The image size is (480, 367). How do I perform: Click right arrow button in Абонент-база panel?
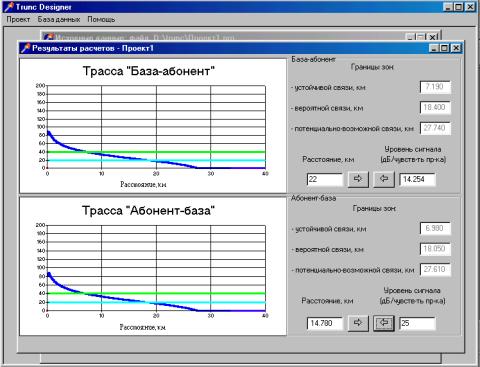coord(358,323)
